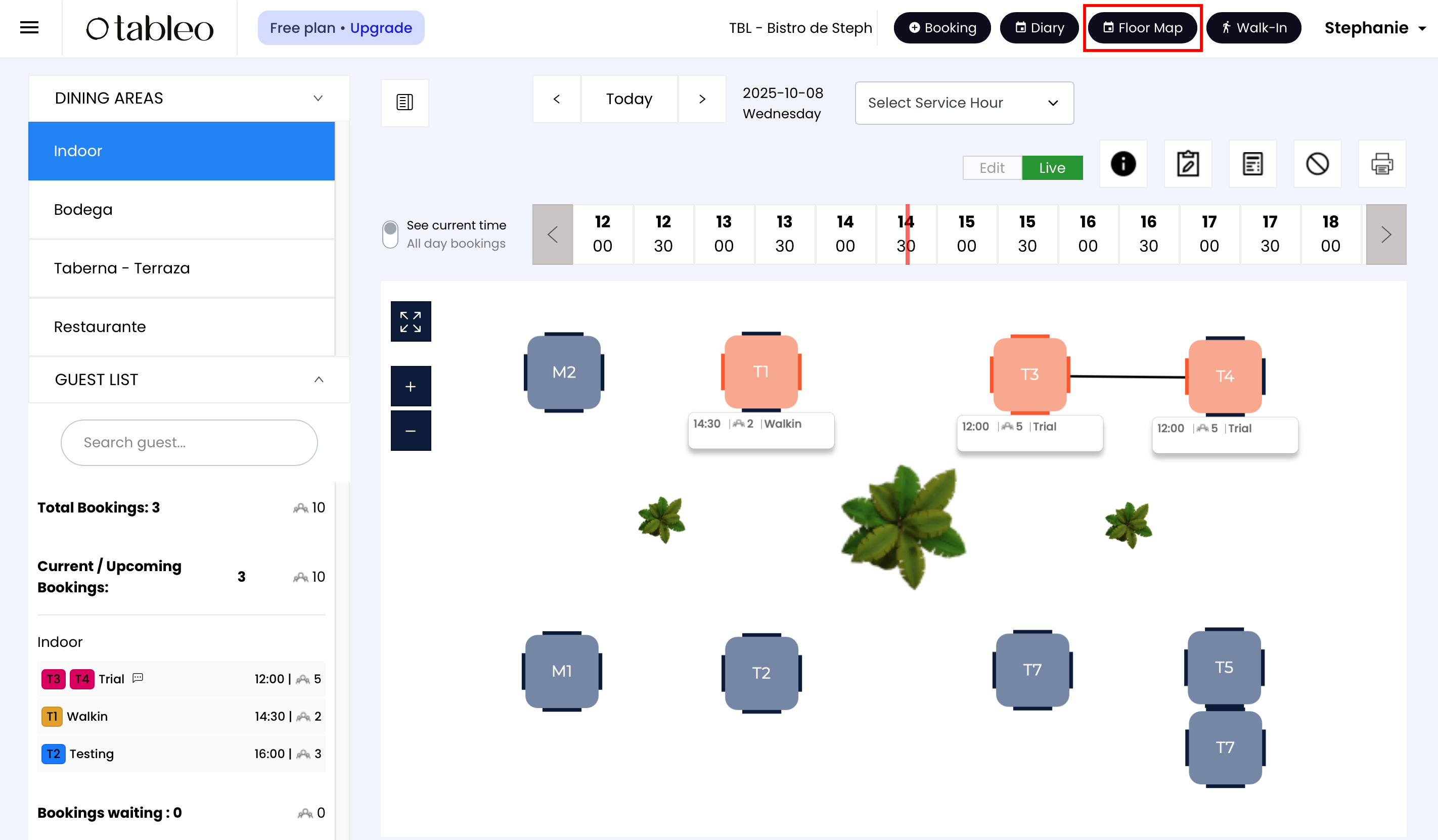Screen dimensions: 1438x840
Task: Switch floor map to Edit mode
Action: click(992, 168)
